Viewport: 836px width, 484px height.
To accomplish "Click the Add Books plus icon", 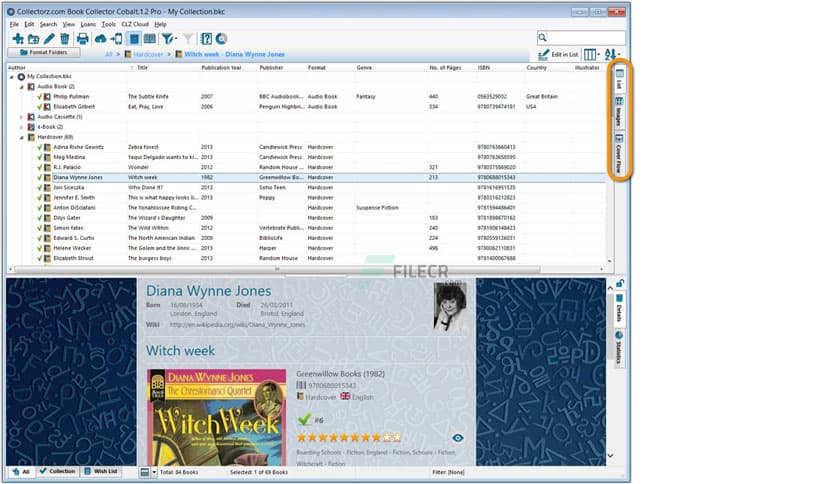I will (x=18, y=38).
